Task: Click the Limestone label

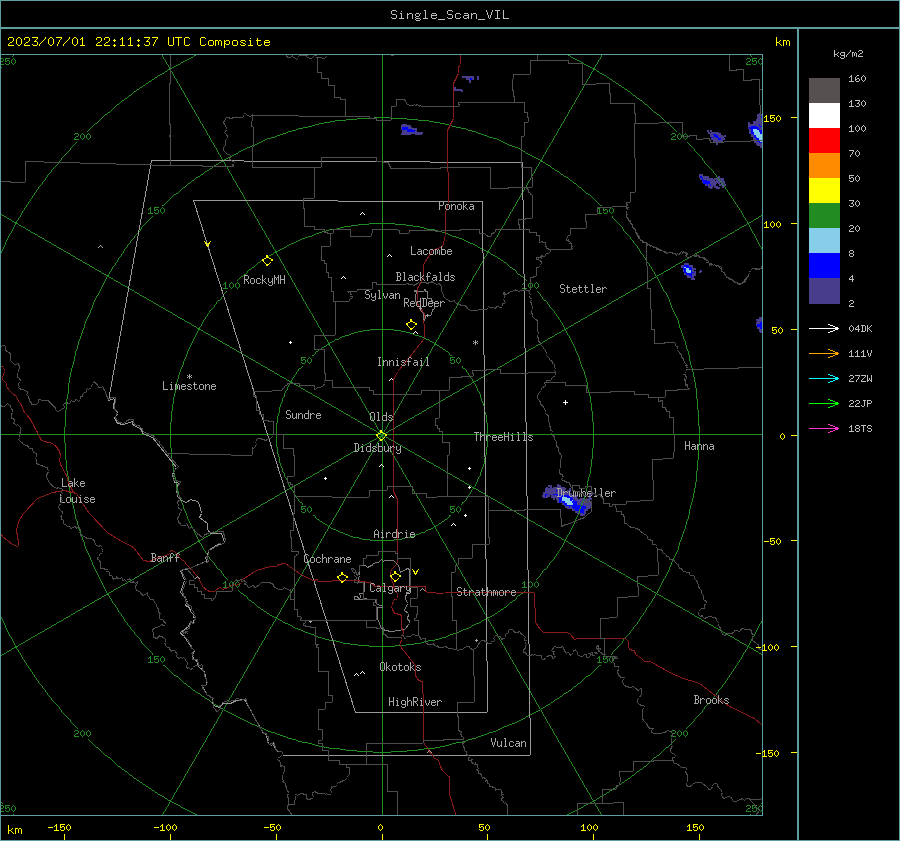Action: pos(189,386)
